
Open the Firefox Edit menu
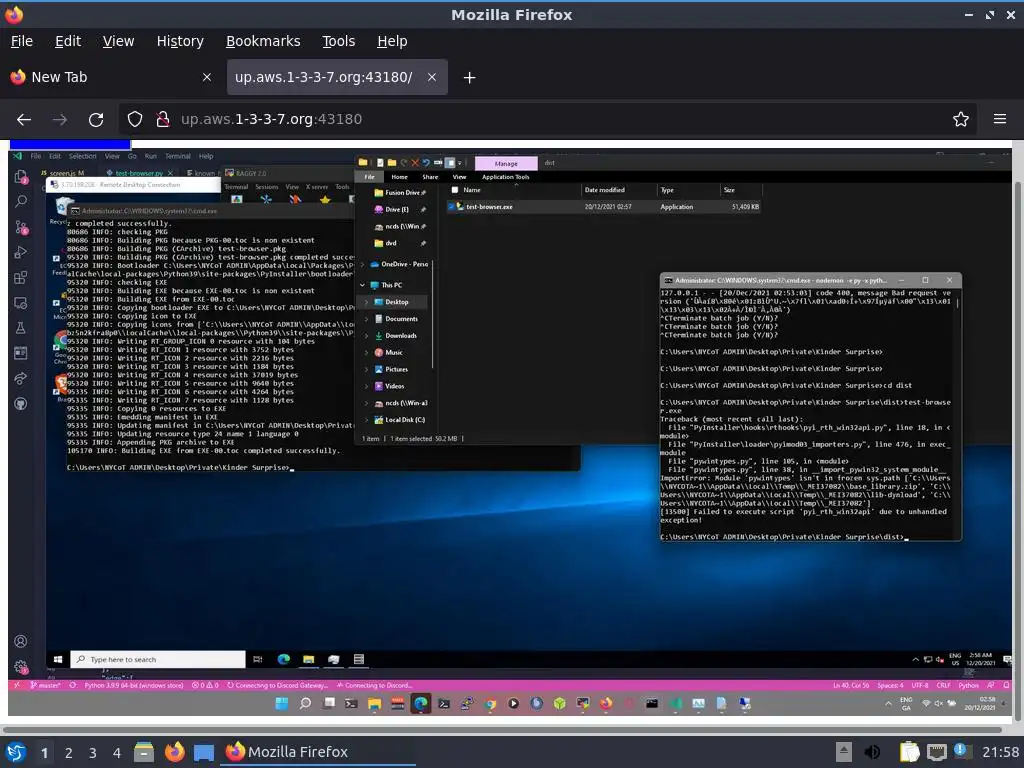click(68, 41)
